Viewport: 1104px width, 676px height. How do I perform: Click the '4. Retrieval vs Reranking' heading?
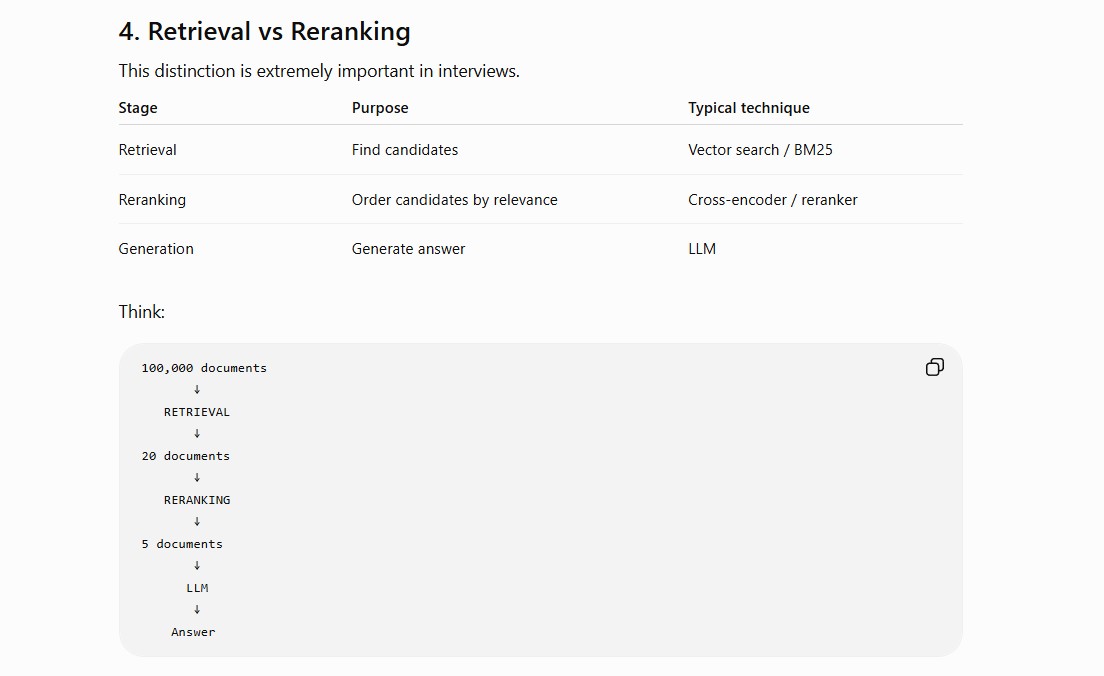[x=264, y=32]
